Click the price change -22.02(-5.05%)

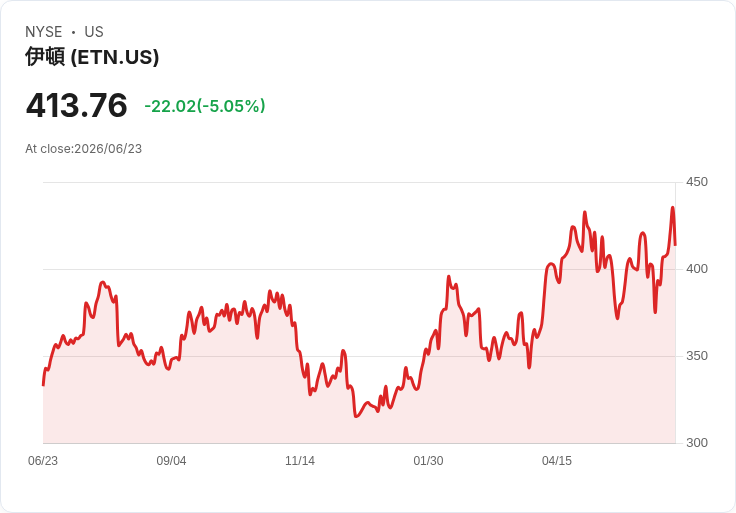point(205,106)
